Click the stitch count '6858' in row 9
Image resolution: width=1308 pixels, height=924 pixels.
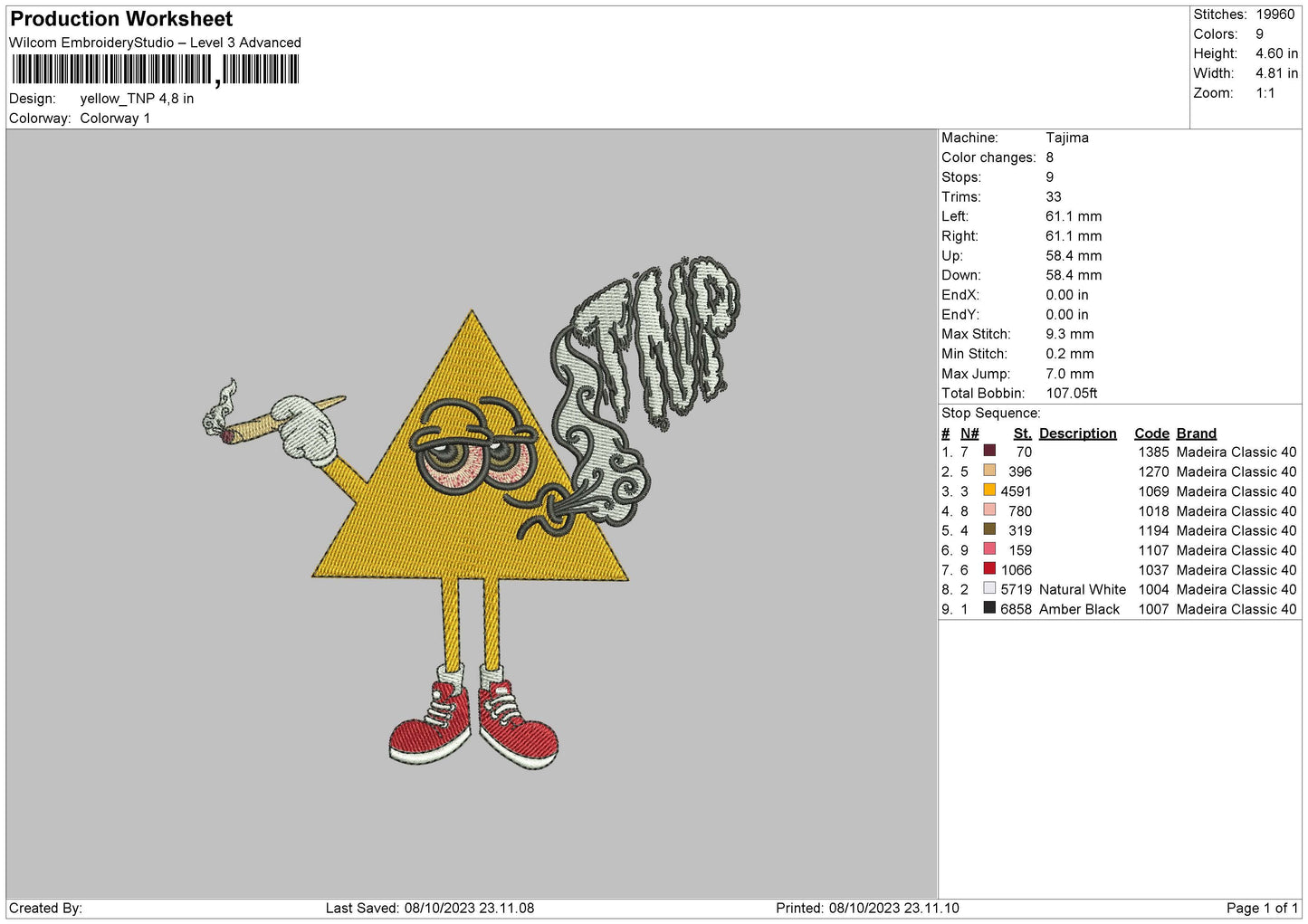(x=1017, y=609)
